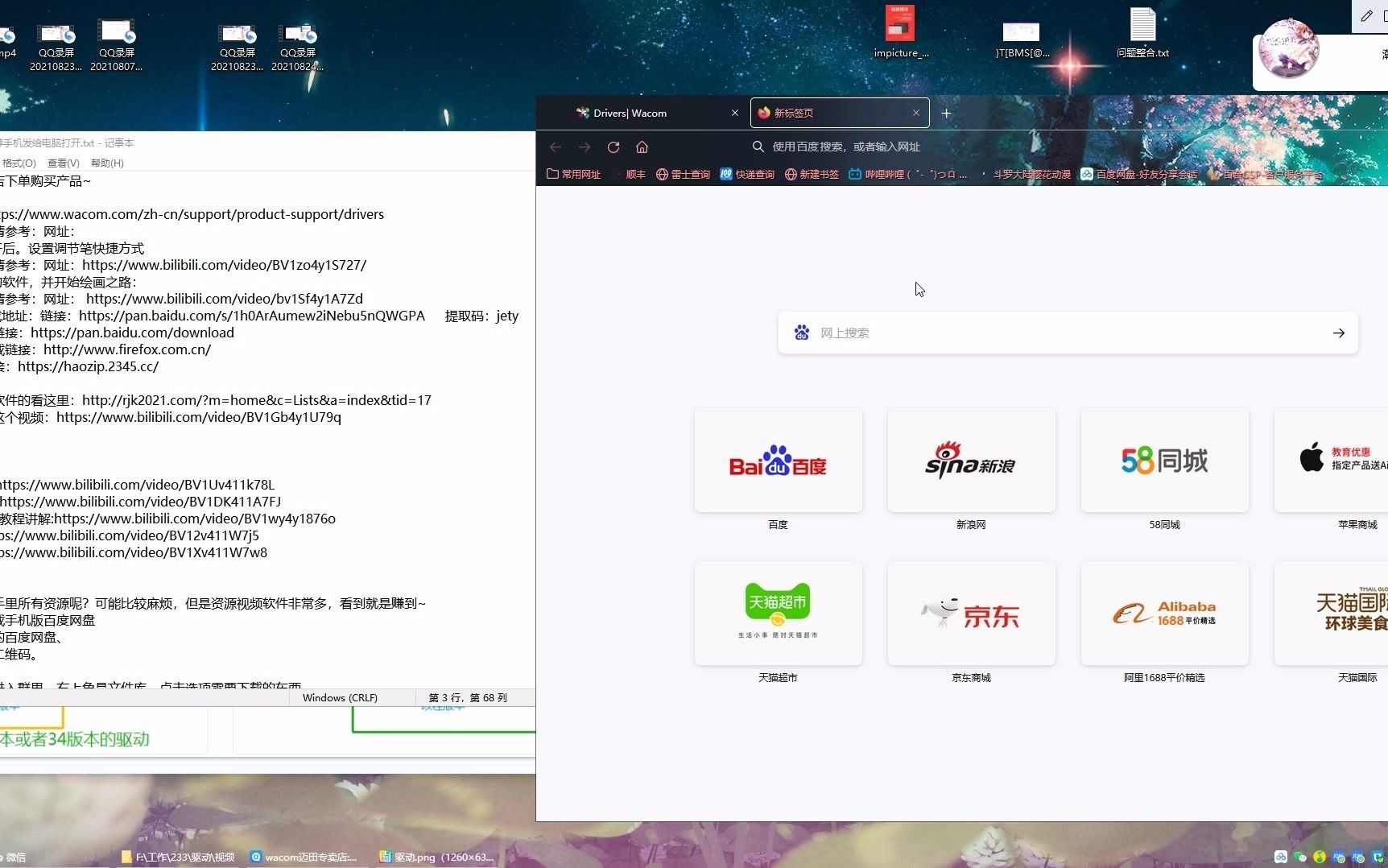Screen dimensions: 1388x868
Task: Open the wacom迈田专卖店 taskbar item
Action: [x=304, y=857]
